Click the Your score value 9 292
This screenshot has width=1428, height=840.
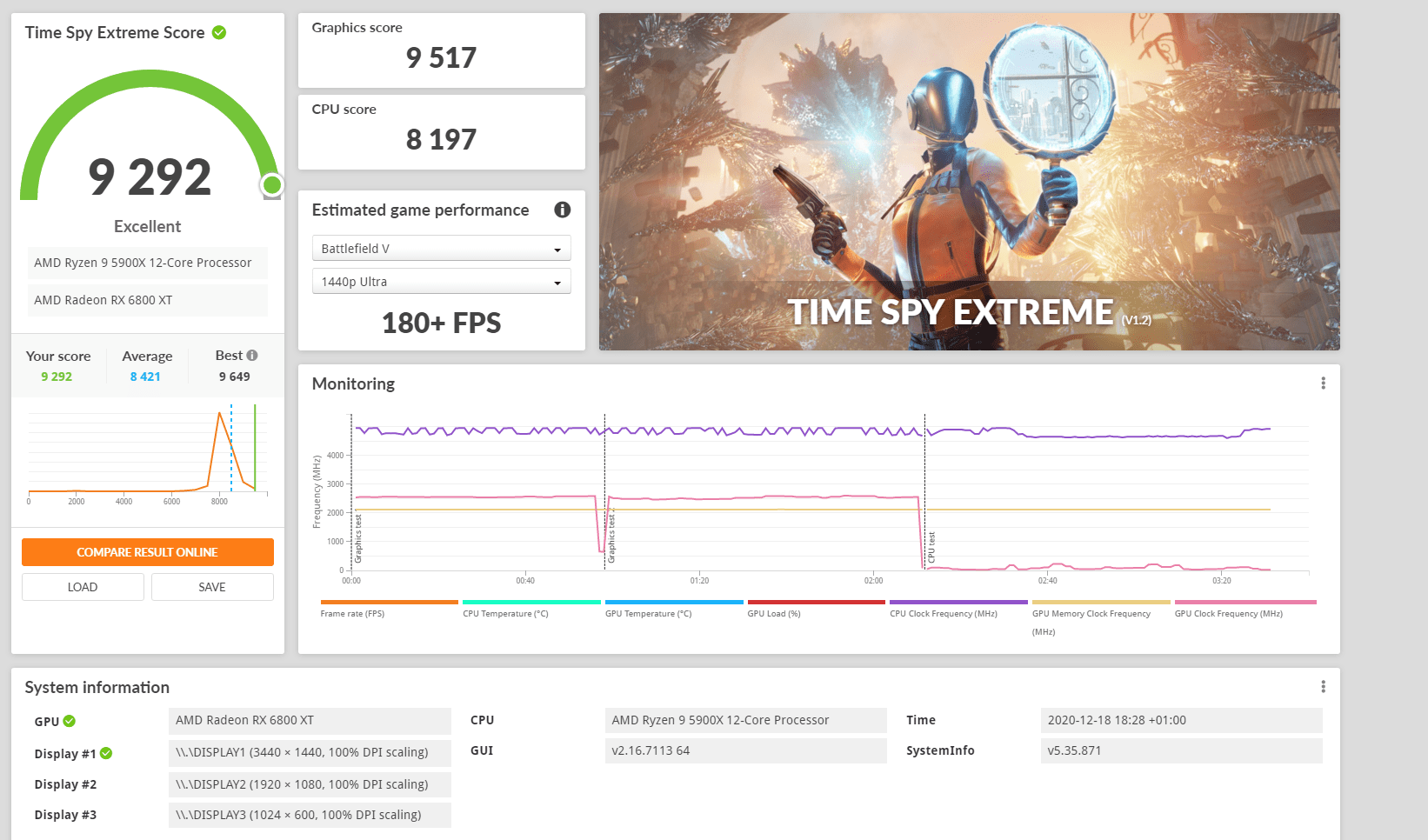tap(57, 377)
